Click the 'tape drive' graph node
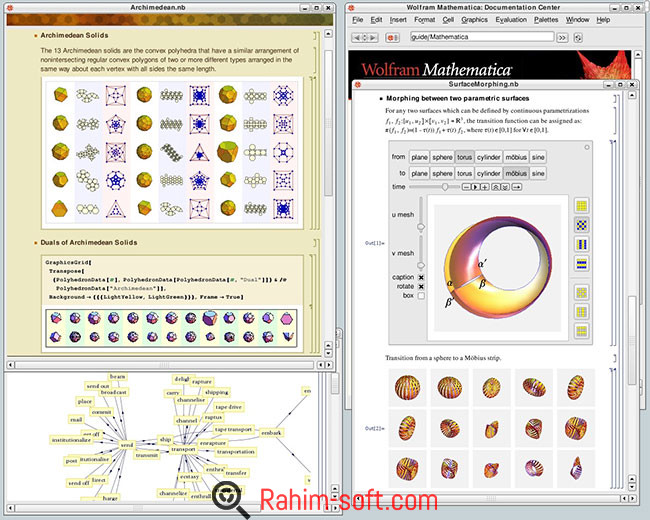The width and height of the screenshot is (650, 520). point(228,407)
